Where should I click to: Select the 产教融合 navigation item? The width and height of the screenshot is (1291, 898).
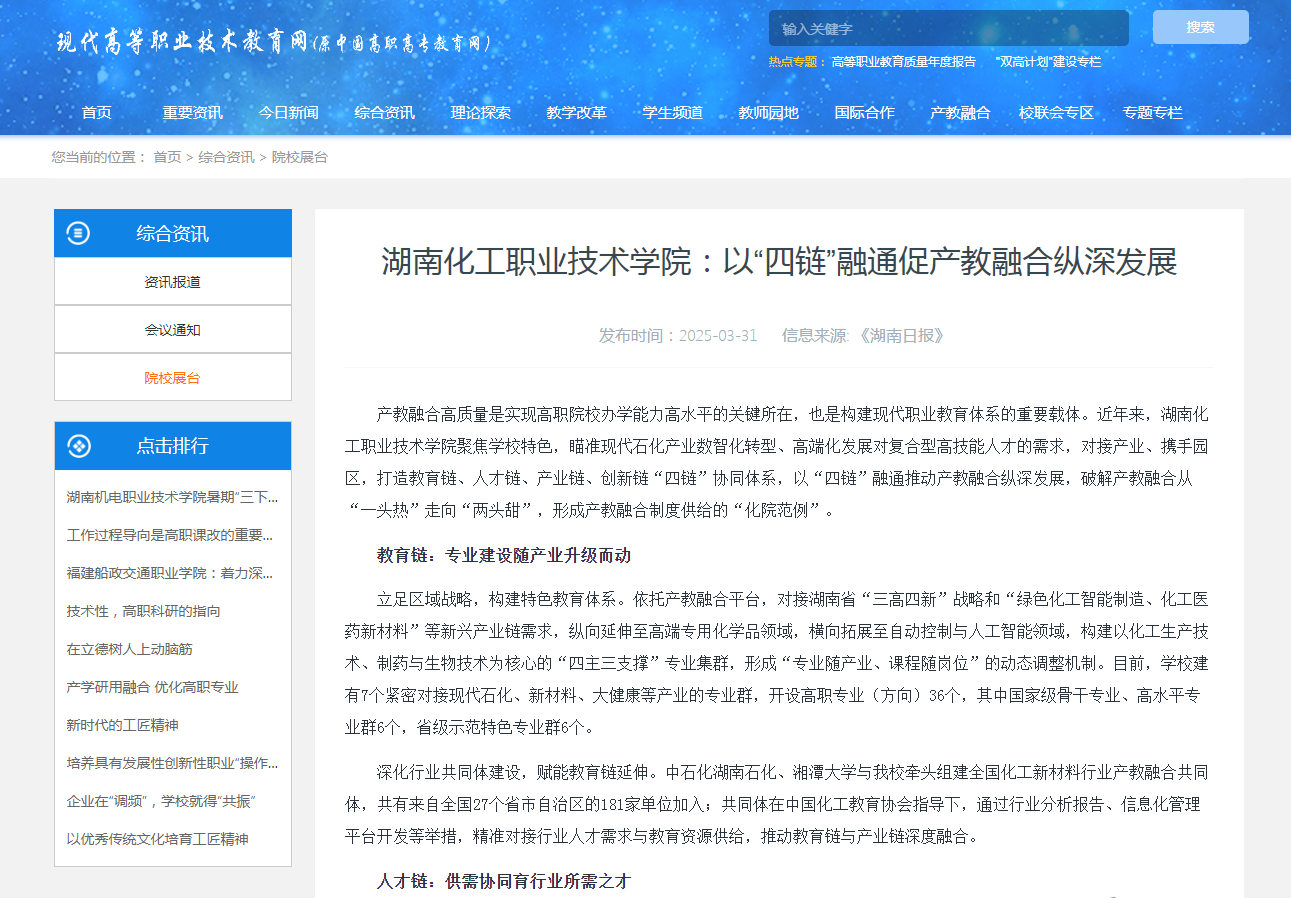pyautogui.click(x=960, y=113)
